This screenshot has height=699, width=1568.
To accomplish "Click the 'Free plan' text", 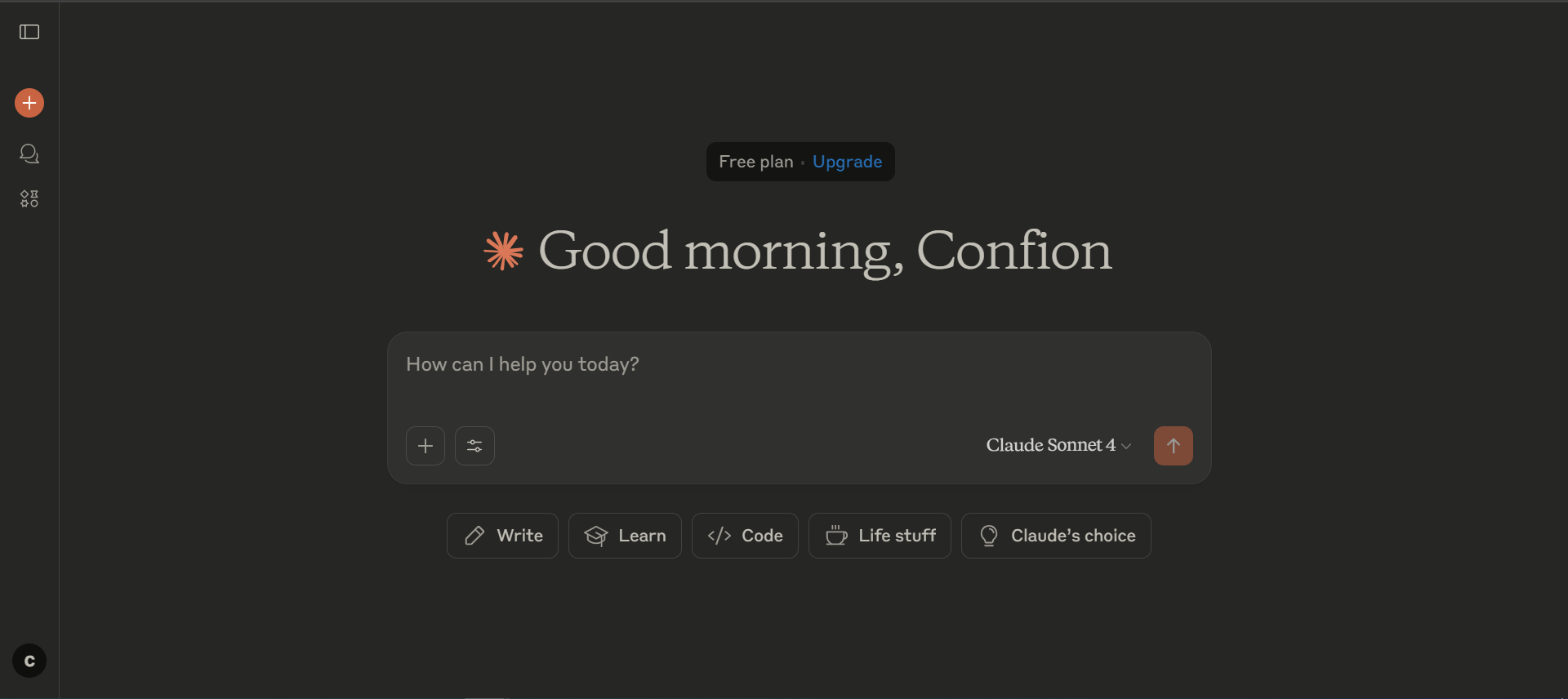I will tap(756, 162).
